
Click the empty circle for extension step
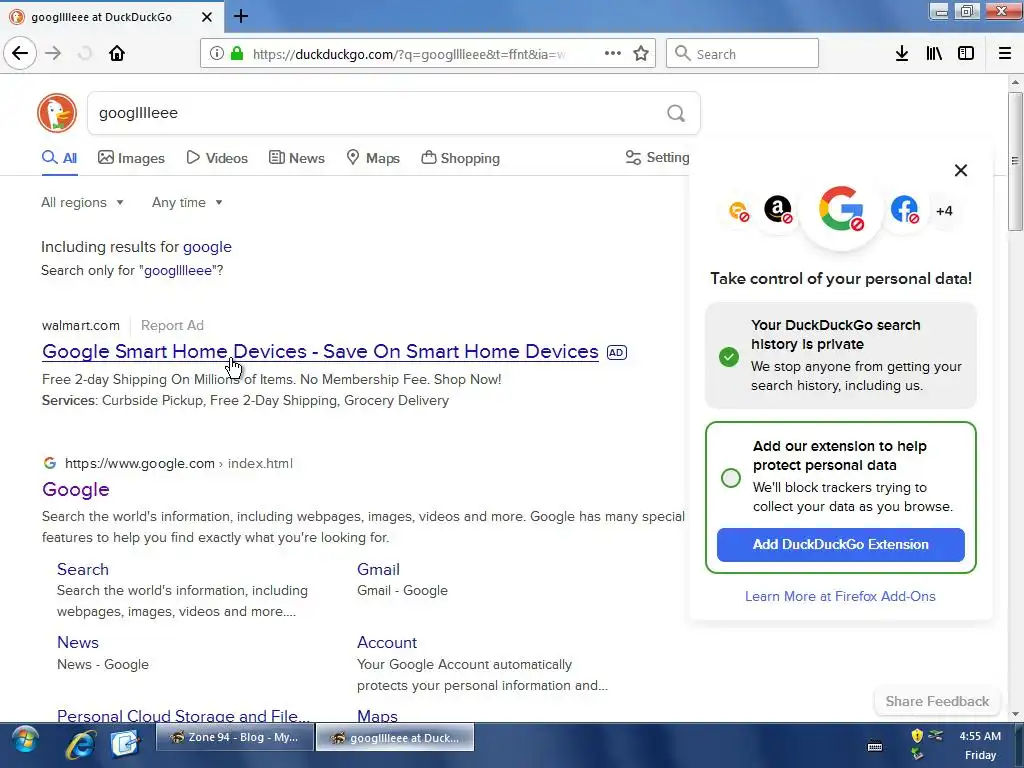pos(731,478)
